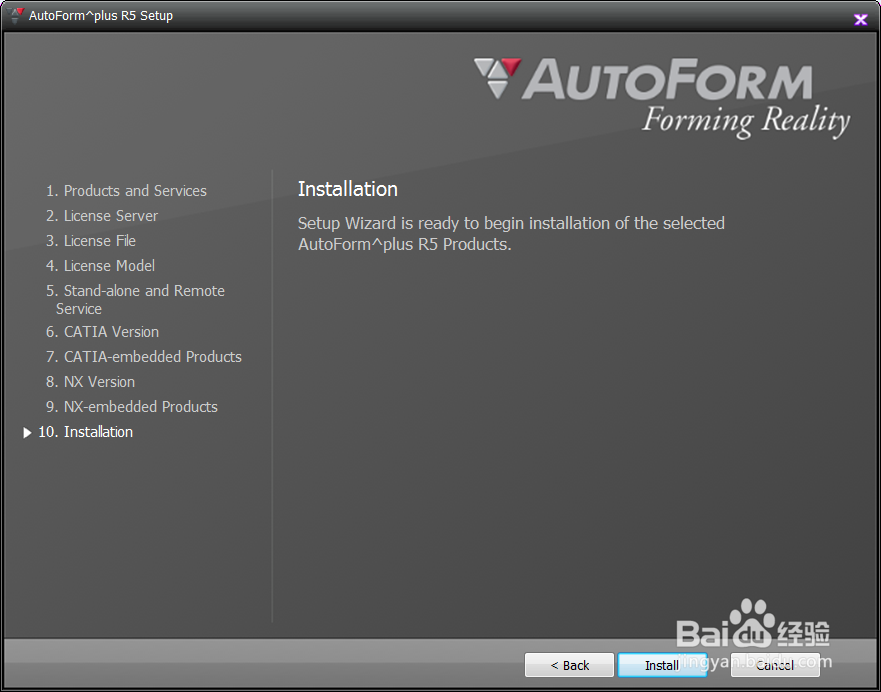
Task: Cancel the setup wizard
Action: [775, 665]
